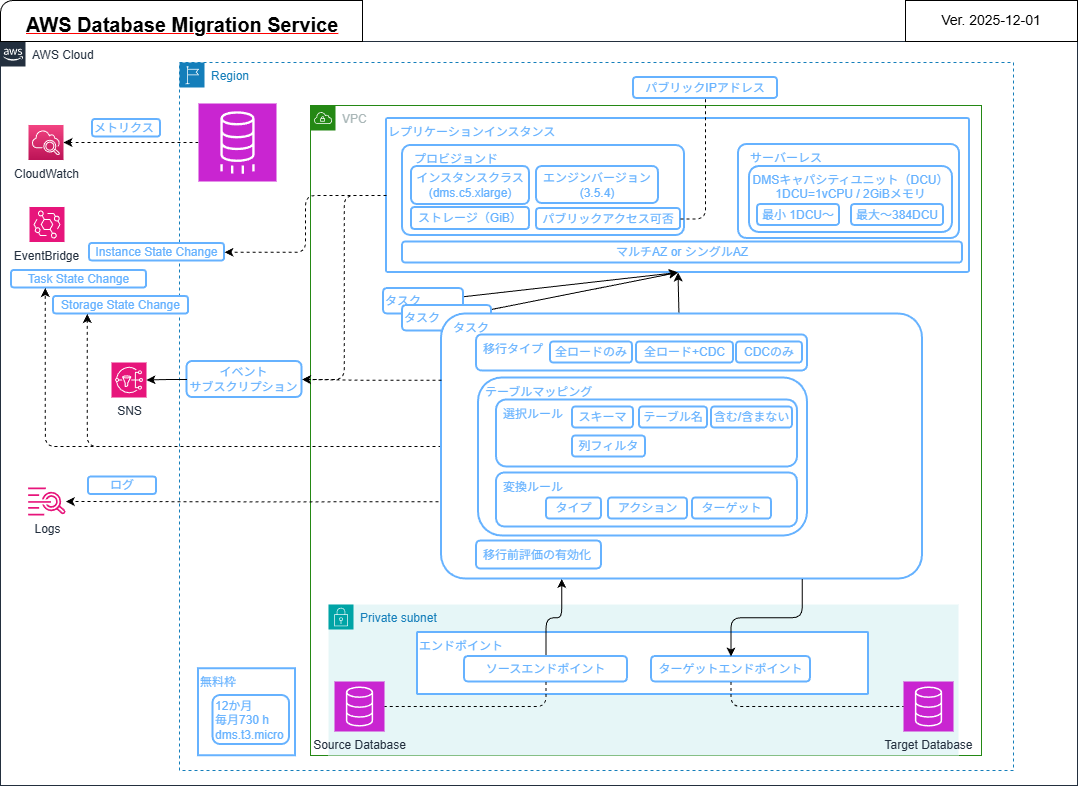Click the Private subnet lock icon
Screen dimensions: 1079x787
pos(341,617)
